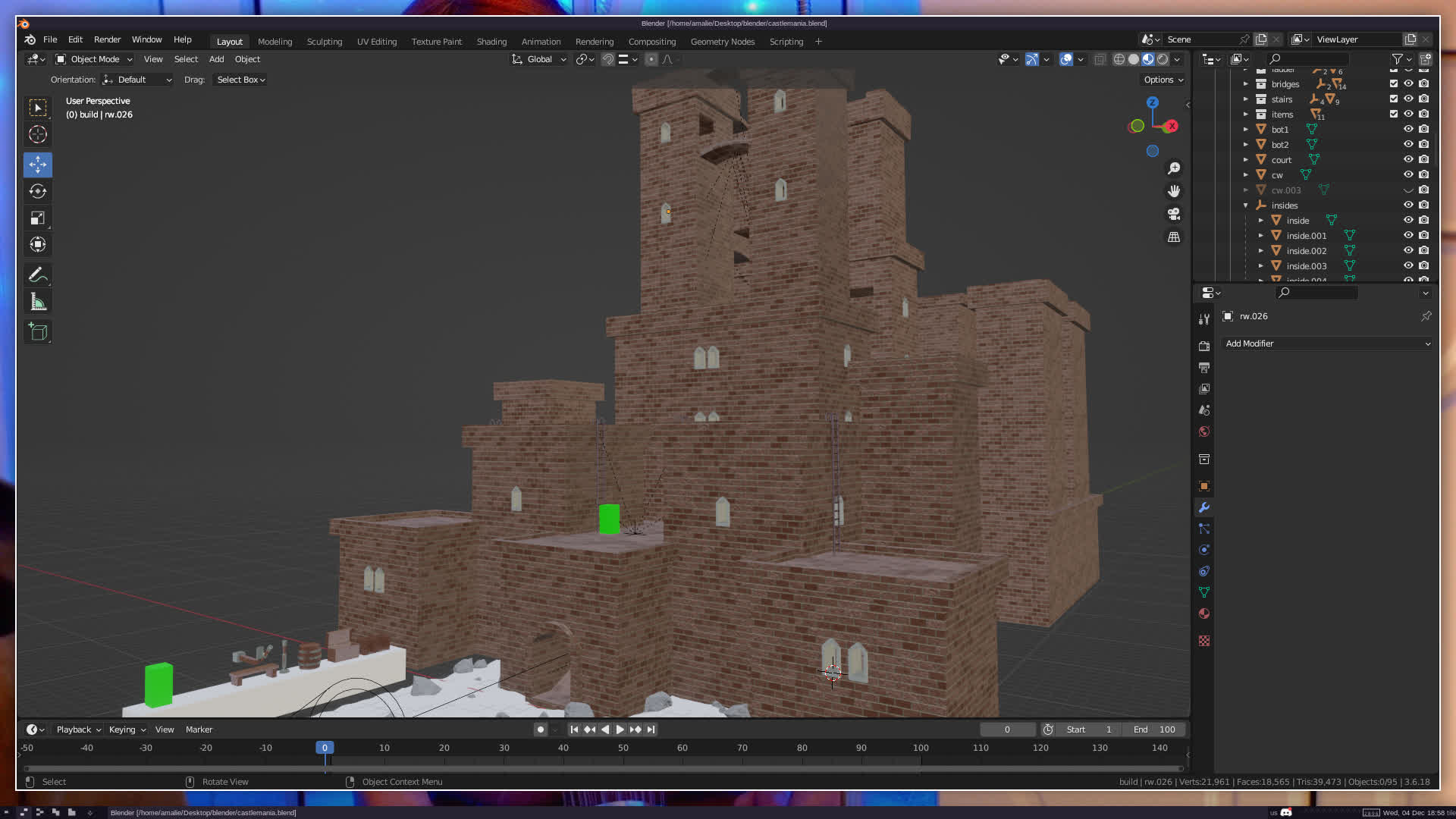The image size is (1456, 819).
Task: Click the Options button in viewport
Action: (x=1163, y=80)
